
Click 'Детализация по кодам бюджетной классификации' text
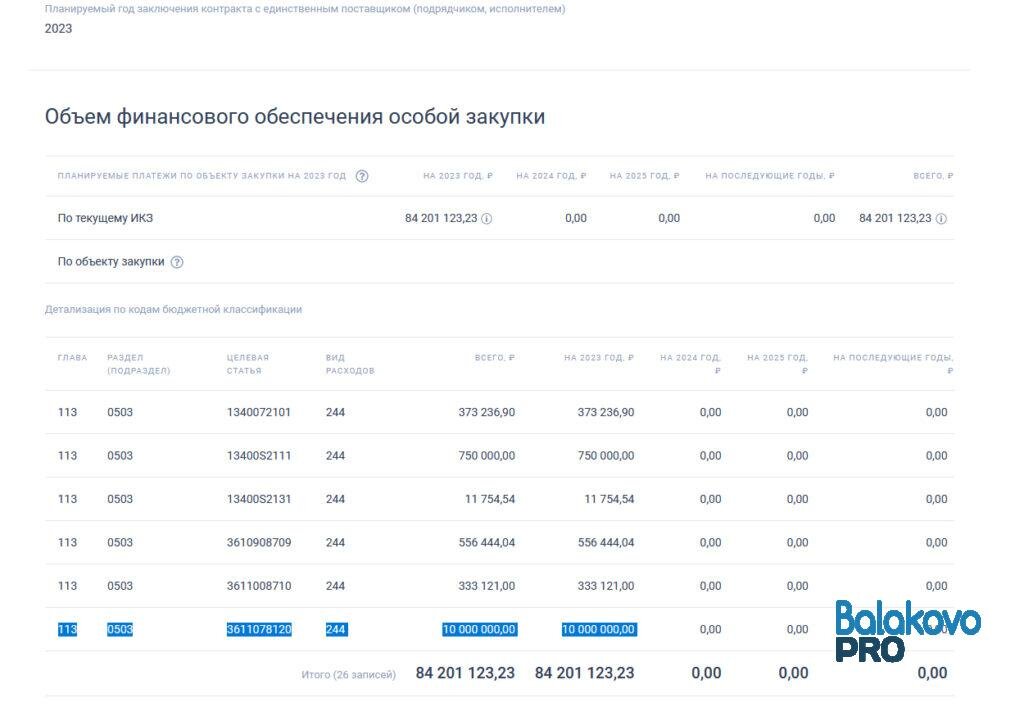point(174,309)
